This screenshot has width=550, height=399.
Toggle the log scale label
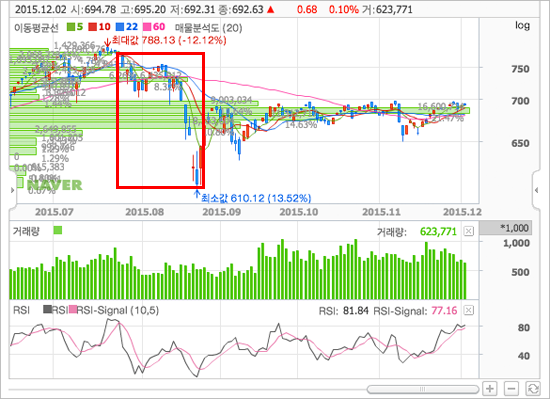[522, 25]
